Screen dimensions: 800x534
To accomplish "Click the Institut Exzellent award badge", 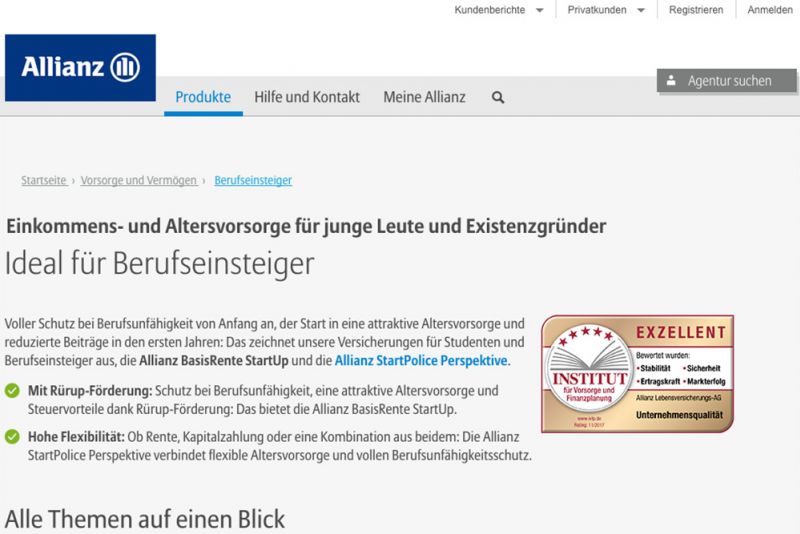I will 637,374.
